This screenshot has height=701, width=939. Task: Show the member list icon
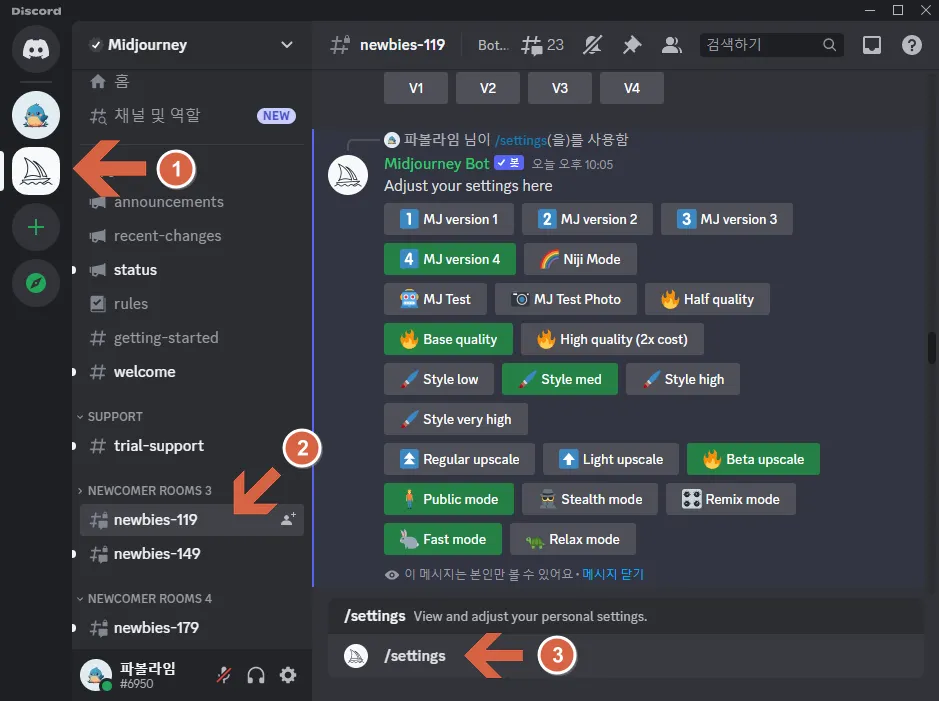coord(671,45)
